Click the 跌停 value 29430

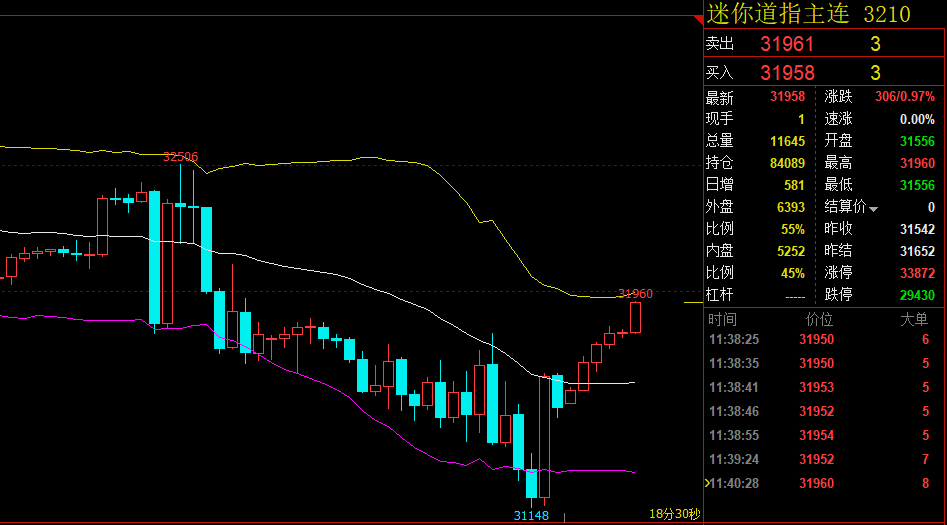click(x=917, y=295)
